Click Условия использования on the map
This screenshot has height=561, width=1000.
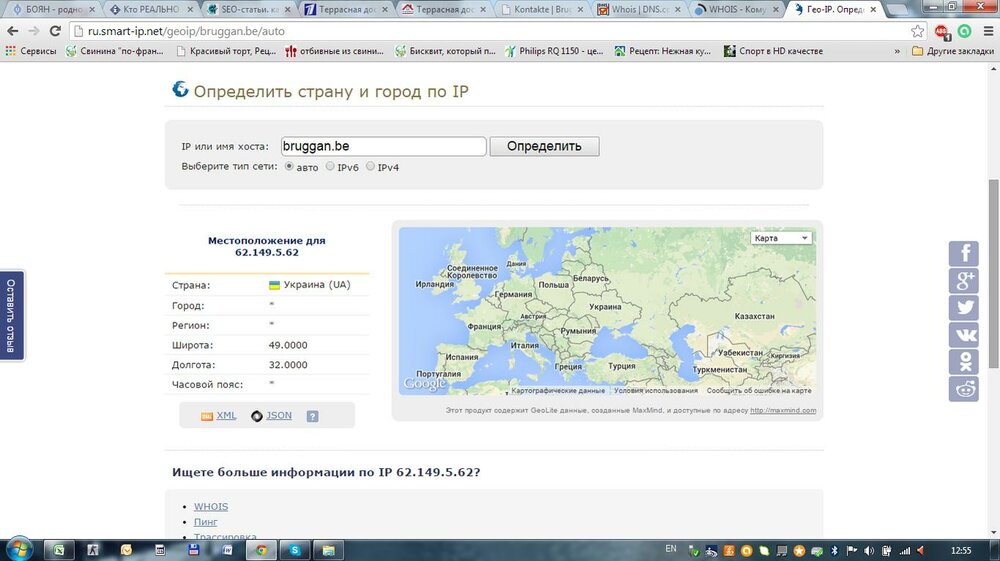click(656, 390)
